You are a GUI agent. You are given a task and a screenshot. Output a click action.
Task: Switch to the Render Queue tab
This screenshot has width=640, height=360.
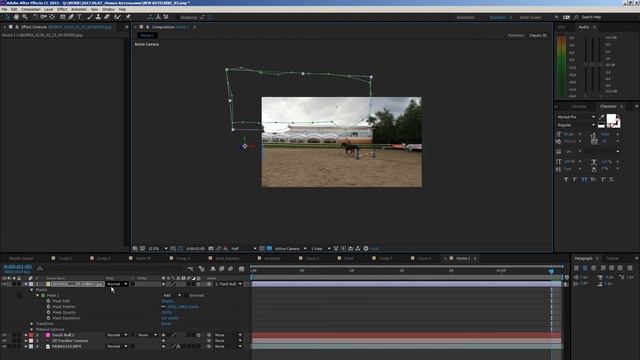point(21,258)
